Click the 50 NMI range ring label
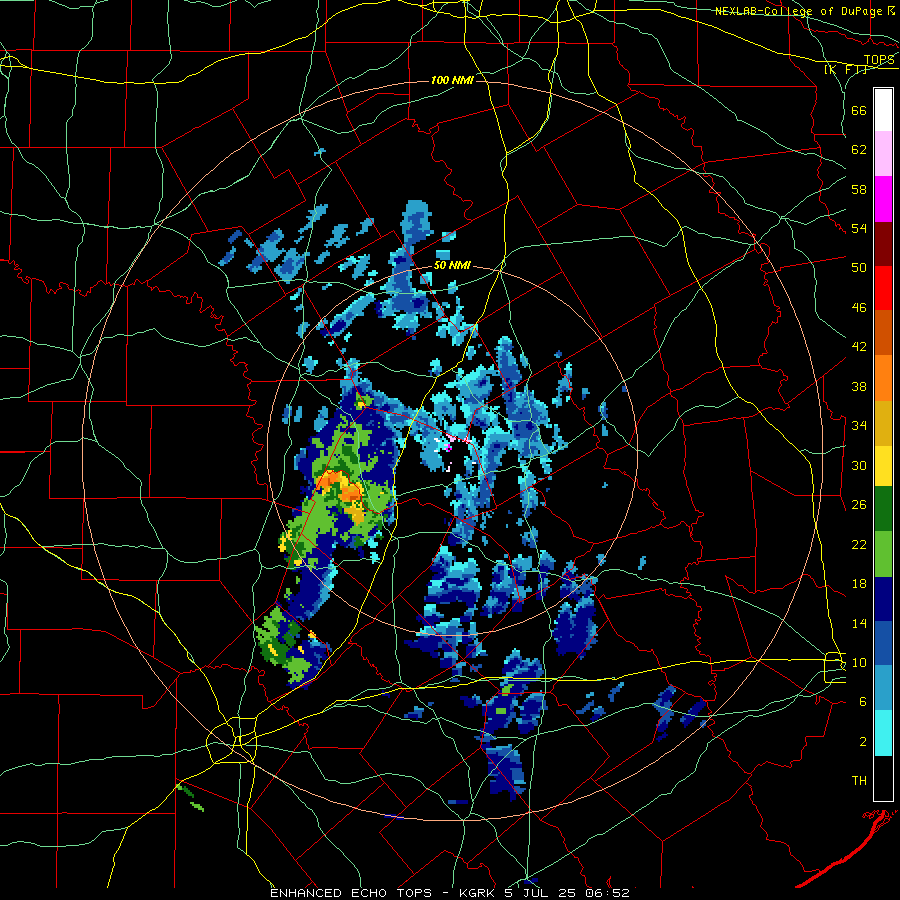 [452, 265]
